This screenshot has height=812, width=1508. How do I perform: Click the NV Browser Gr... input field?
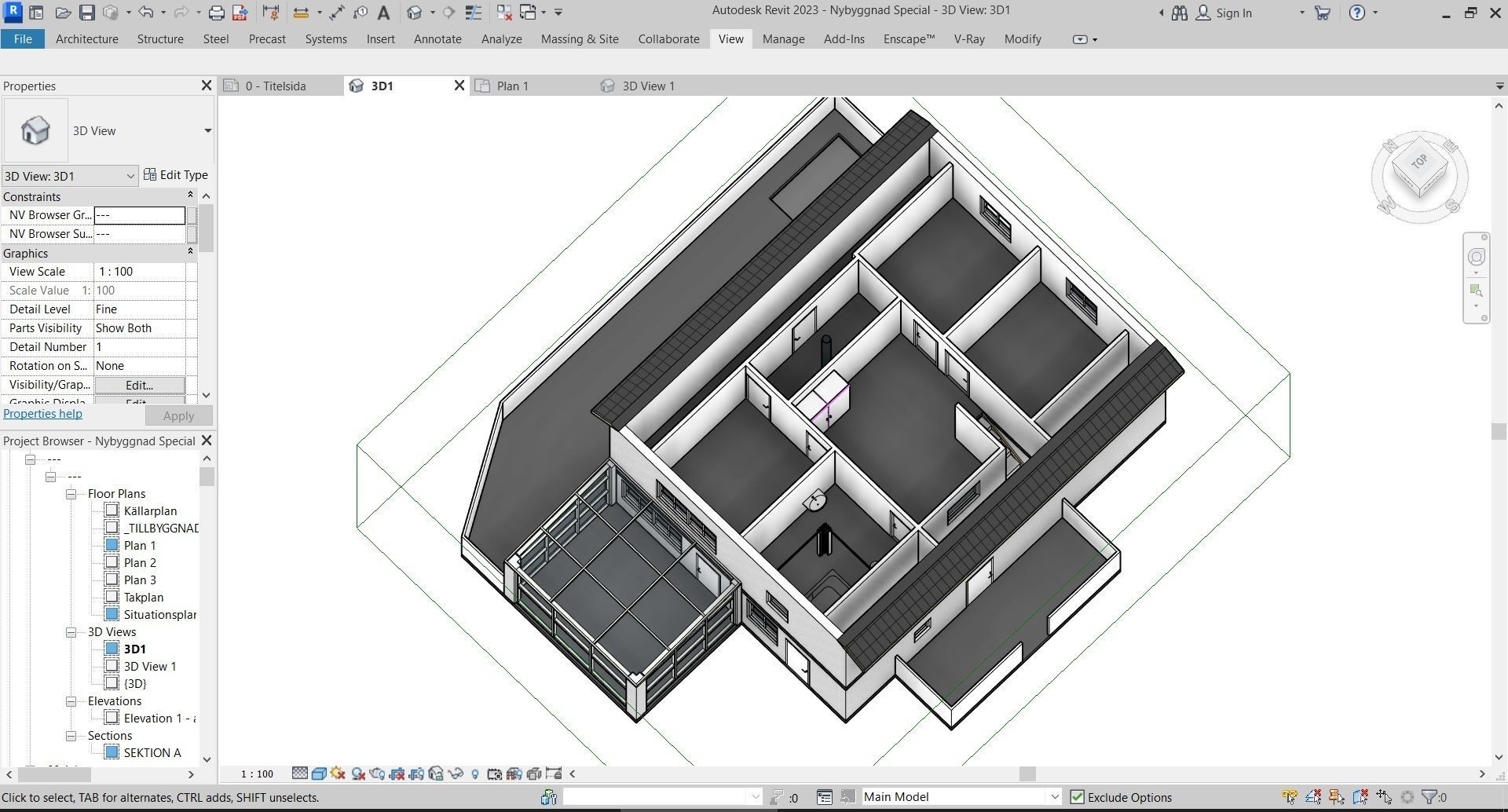[x=139, y=215]
